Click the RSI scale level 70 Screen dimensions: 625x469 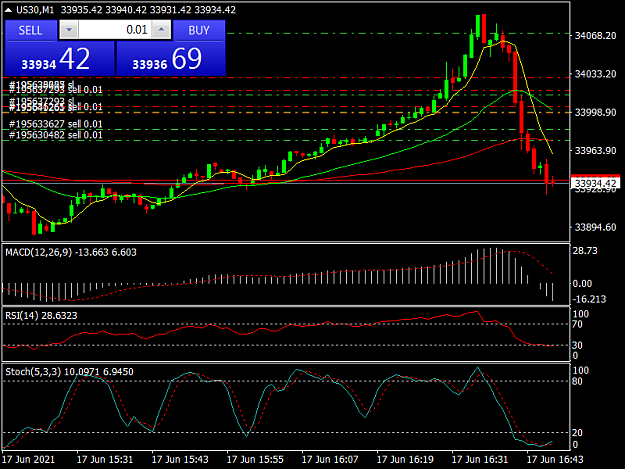click(578, 324)
